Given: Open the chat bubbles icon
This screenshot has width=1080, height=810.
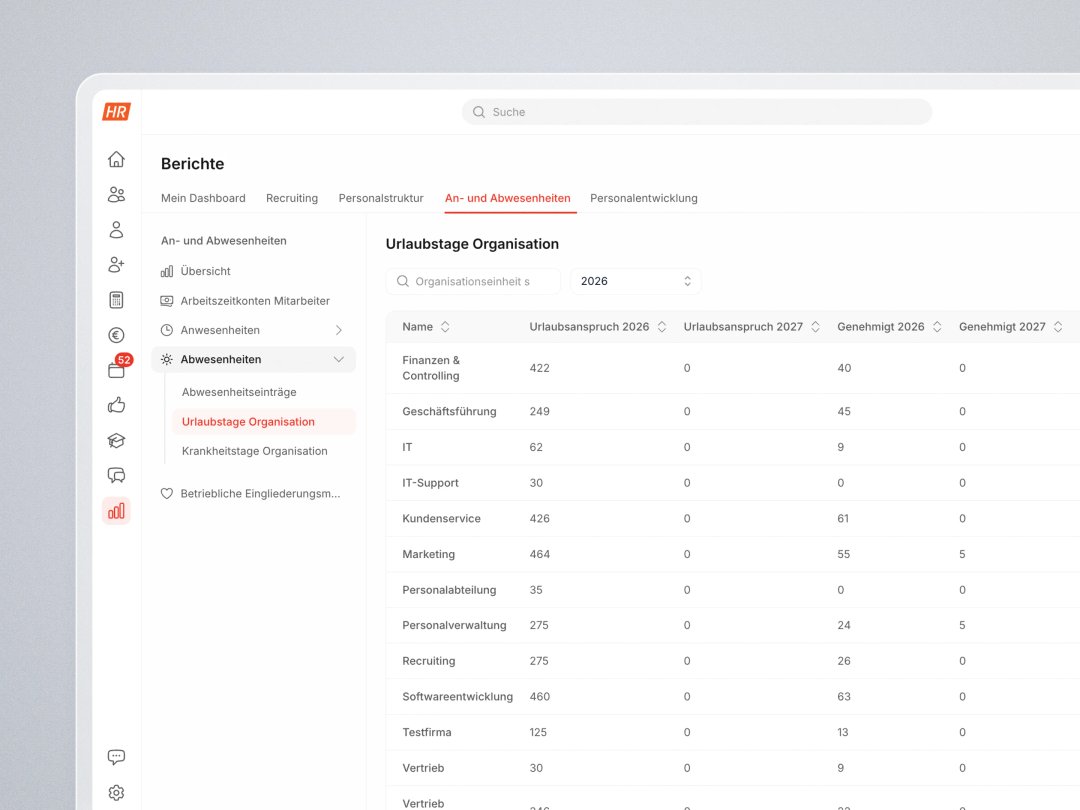Looking at the screenshot, I should (116, 475).
